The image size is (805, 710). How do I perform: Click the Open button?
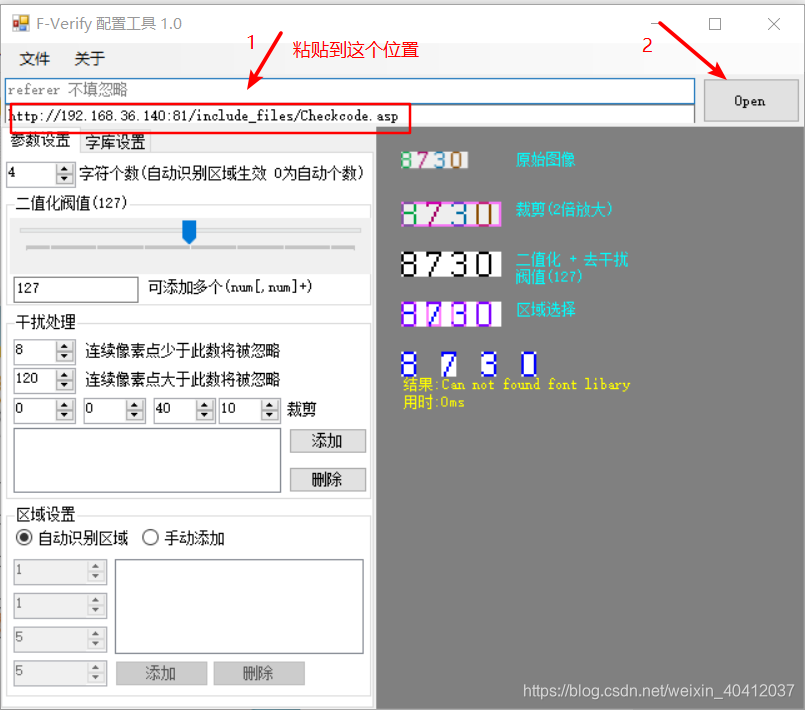click(x=750, y=101)
